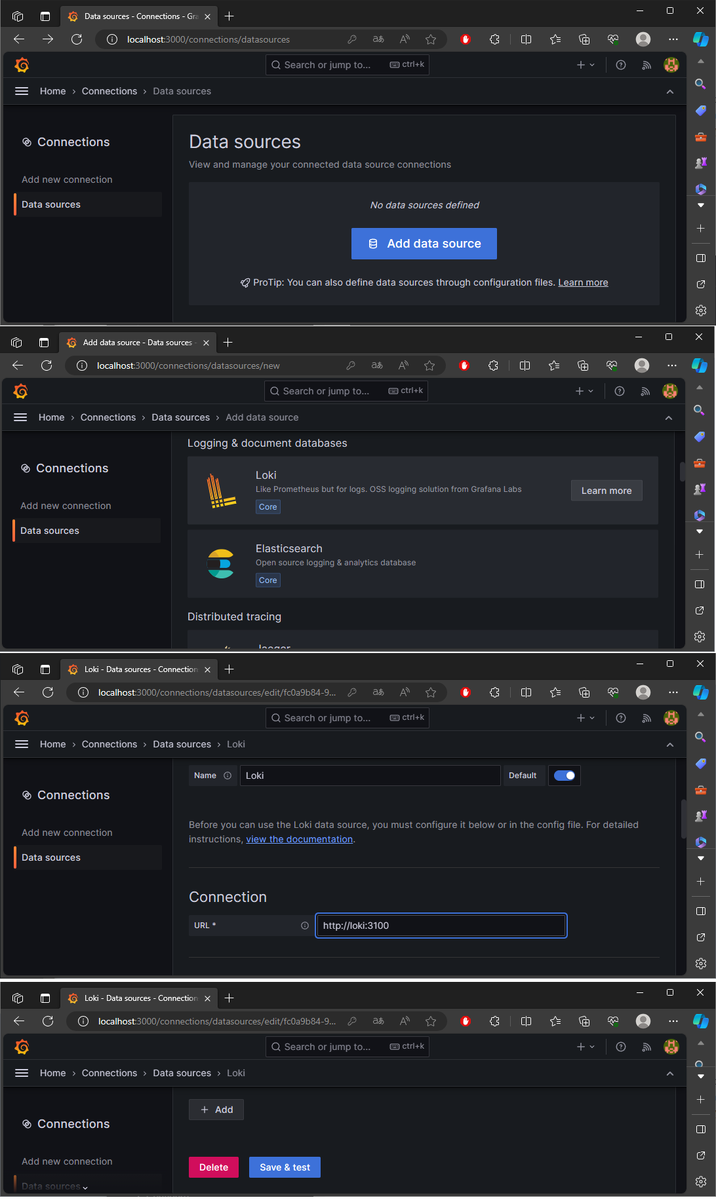Screen dimensions: 716x1200
Task: Collapse top bar chevron in Data sources list window
Action: [670, 91]
